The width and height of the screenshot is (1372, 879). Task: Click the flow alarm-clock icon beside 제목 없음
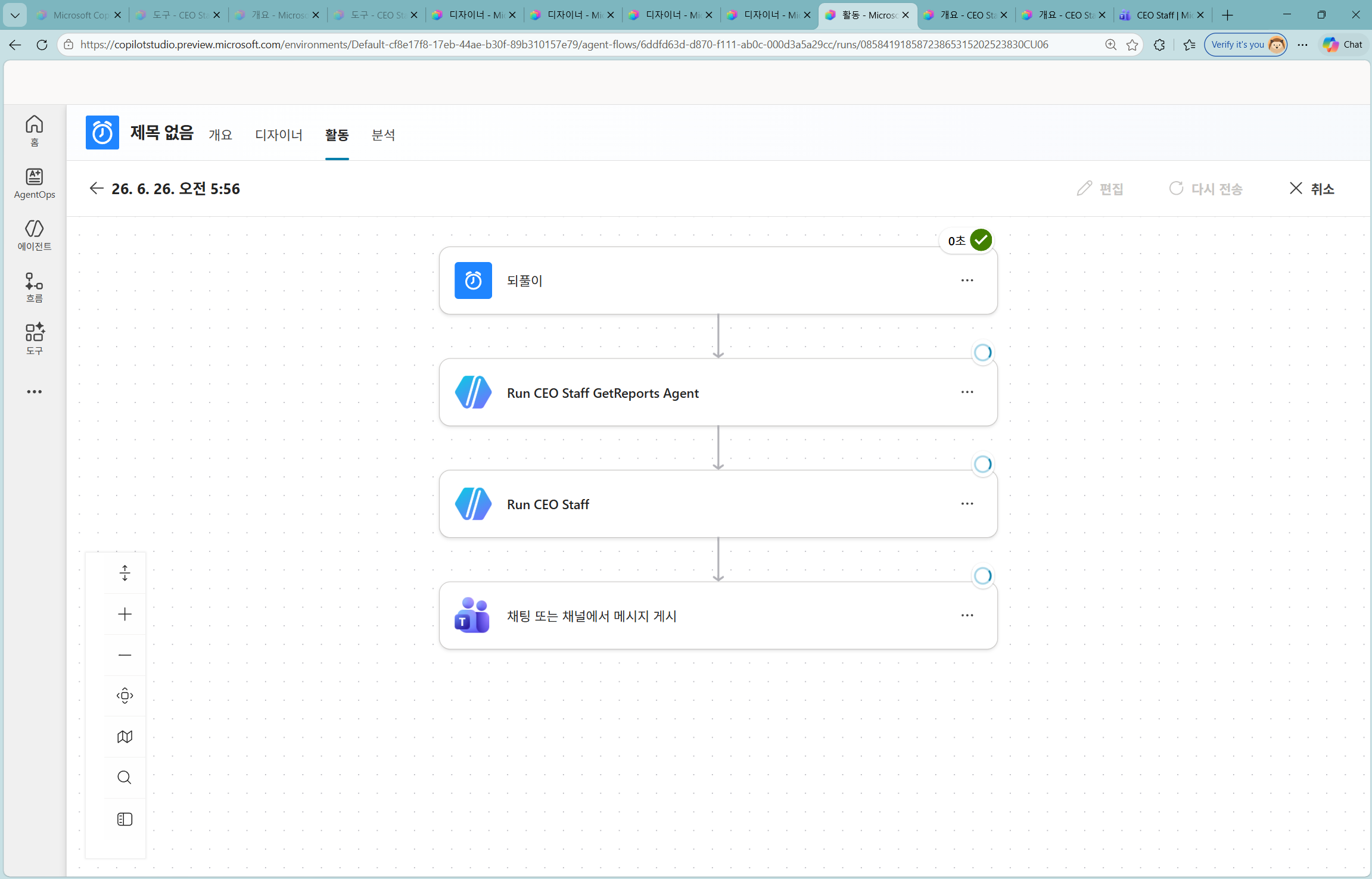click(x=102, y=132)
